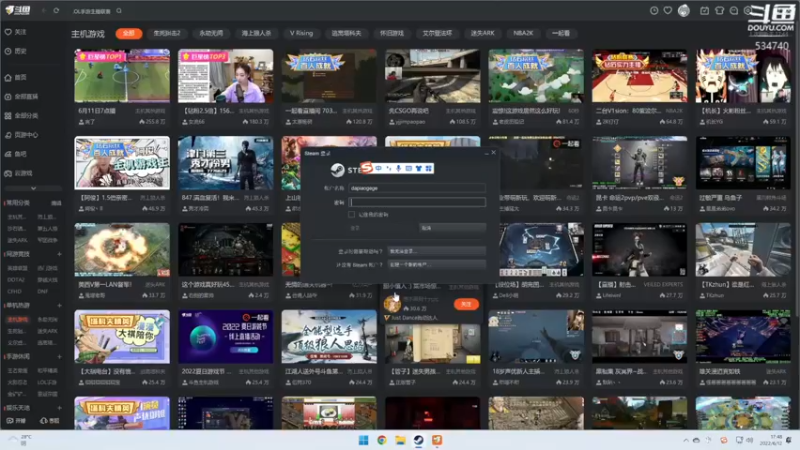The height and width of the screenshot is (450, 800).
Task: Show hidden system tray icons chevron
Action: 685,440
